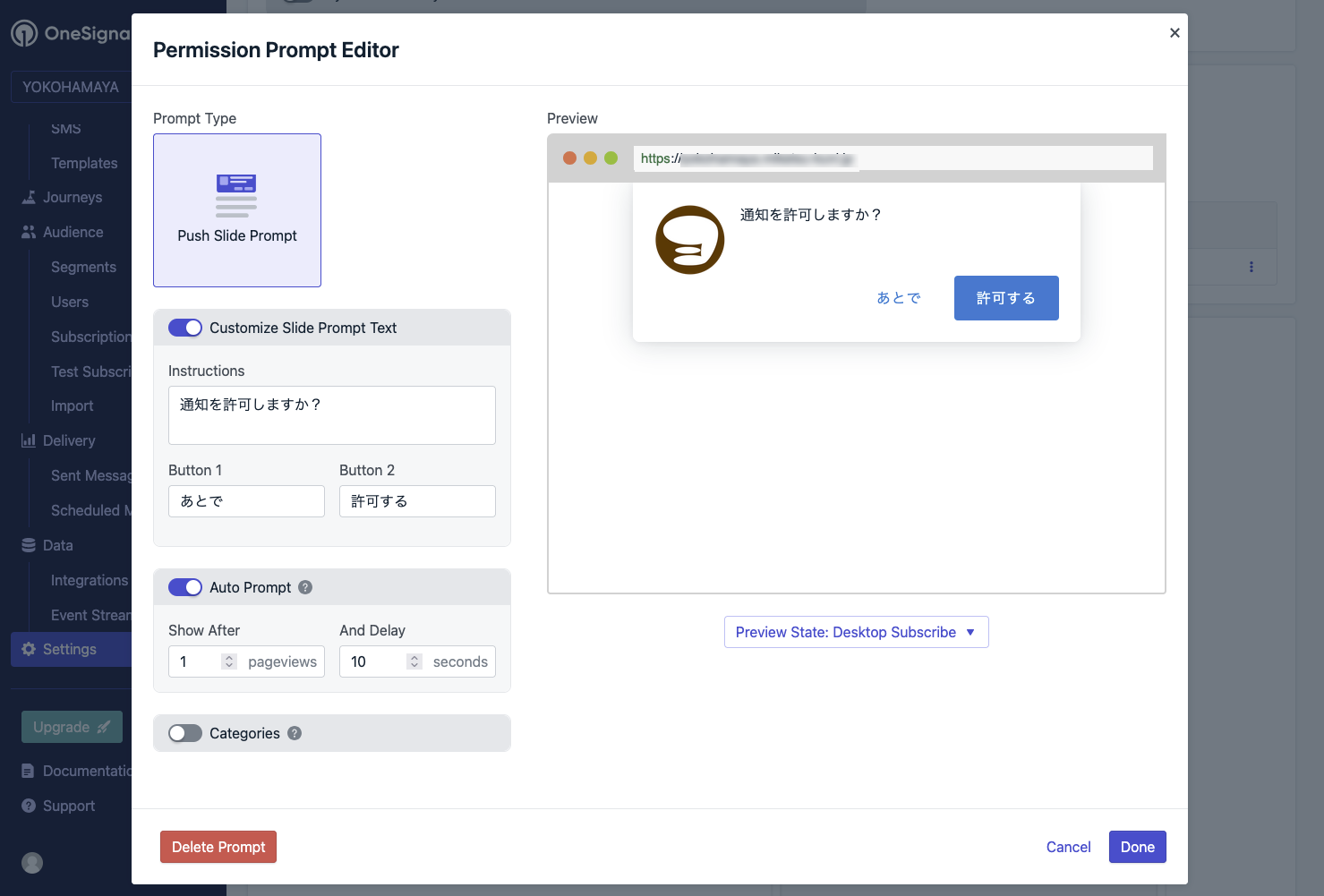The height and width of the screenshot is (896, 1324).
Task: Click into the Instructions text field
Action: coord(331,414)
